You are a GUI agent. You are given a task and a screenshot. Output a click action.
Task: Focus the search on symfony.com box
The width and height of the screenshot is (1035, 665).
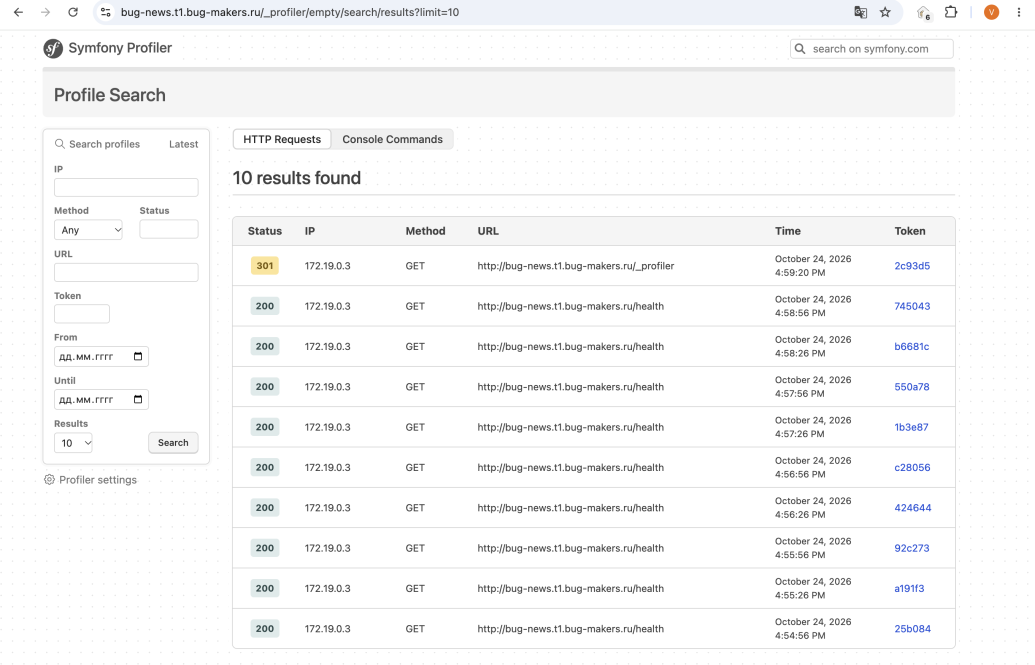871,49
